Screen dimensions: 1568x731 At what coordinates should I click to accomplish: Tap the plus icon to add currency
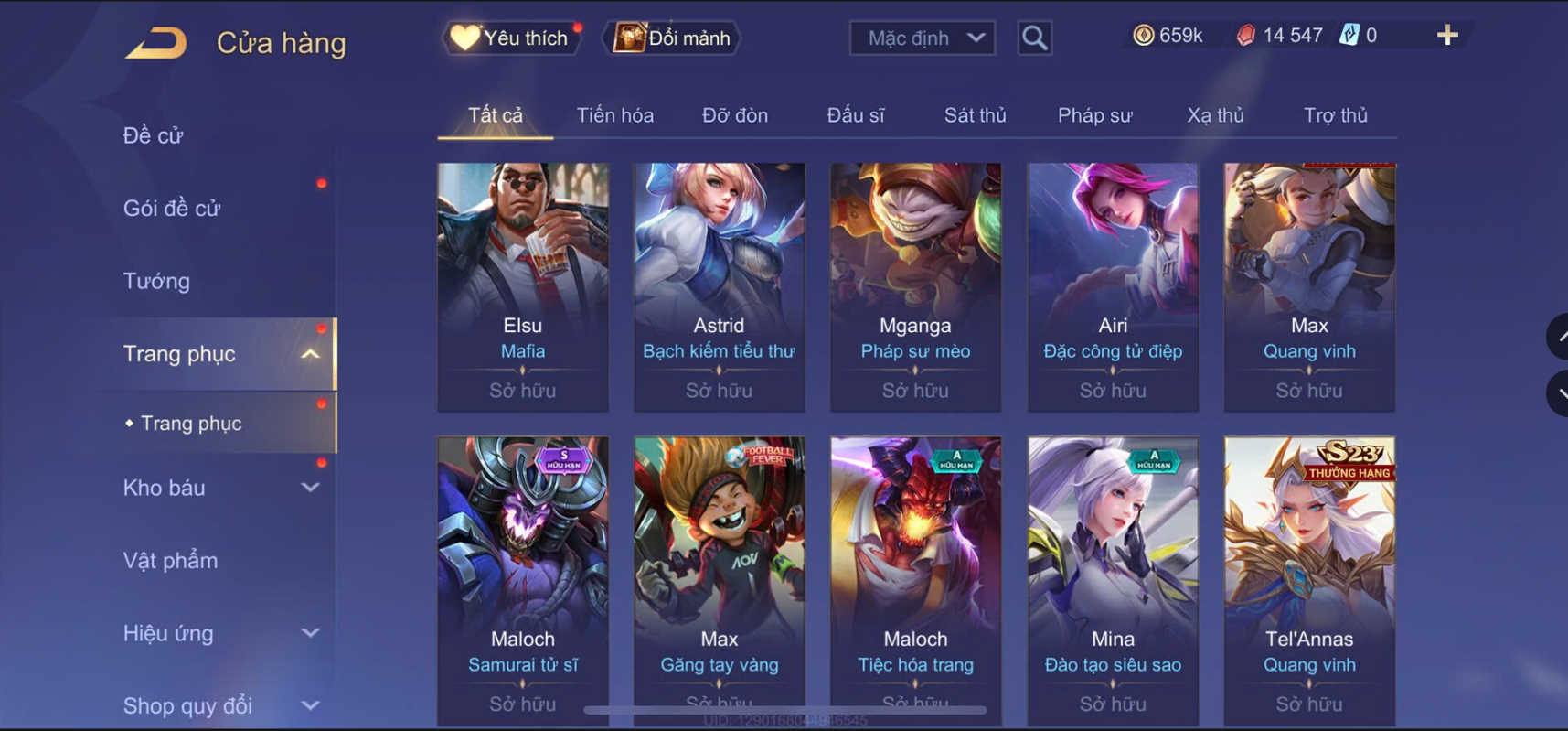click(x=1447, y=36)
